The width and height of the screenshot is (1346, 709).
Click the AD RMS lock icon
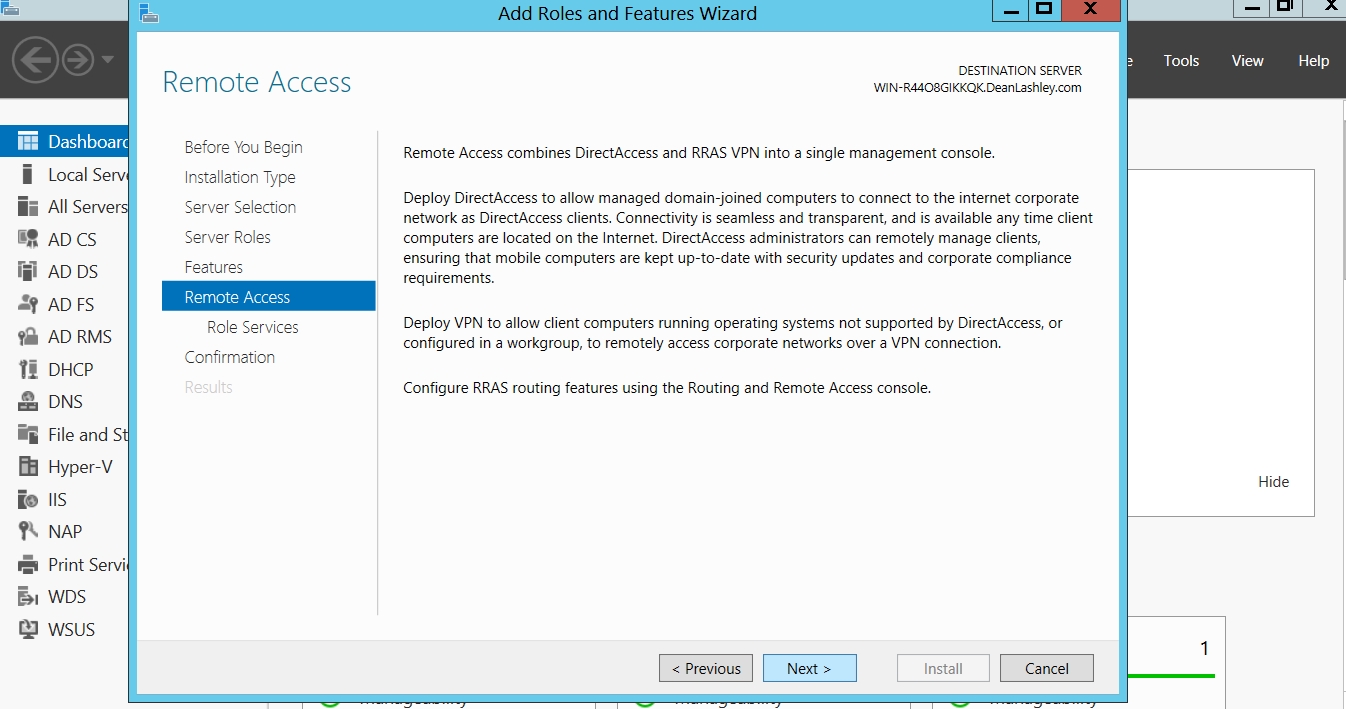(28, 337)
